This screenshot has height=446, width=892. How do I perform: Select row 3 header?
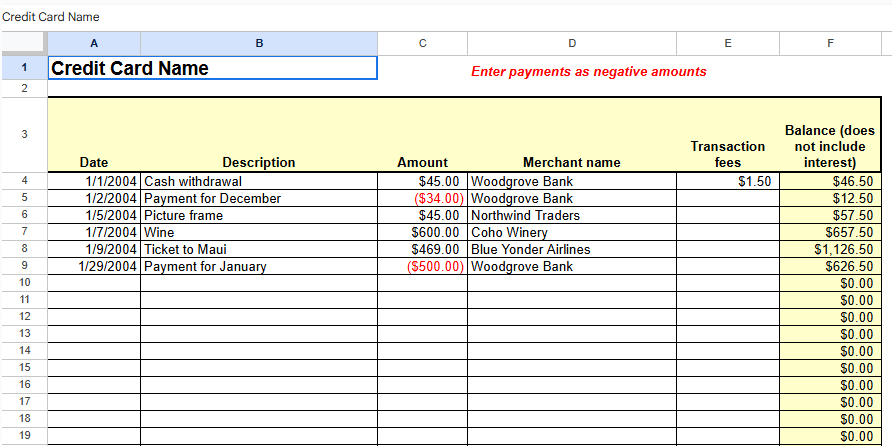[x=23, y=134]
